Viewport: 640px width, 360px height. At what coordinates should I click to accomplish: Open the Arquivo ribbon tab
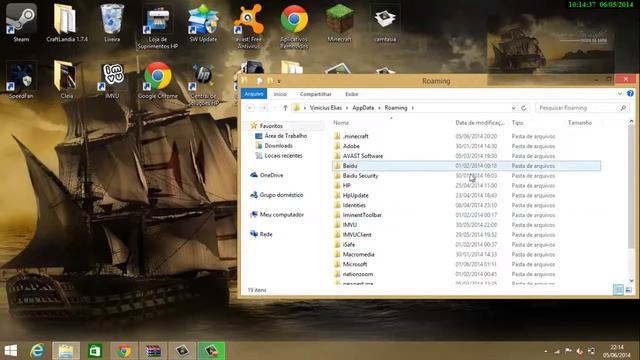[254, 94]
